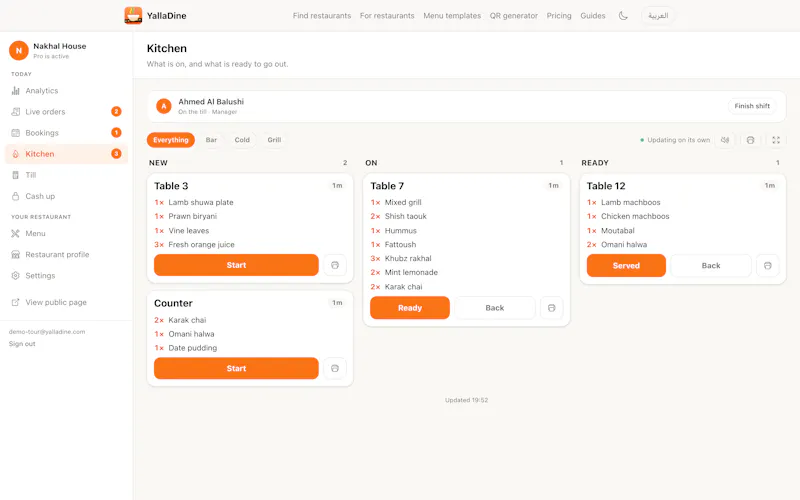The height and width of the screenshot is (500, 800).
Task: Open Guides page
Action: pyautogui.click(x=592, y=16)
